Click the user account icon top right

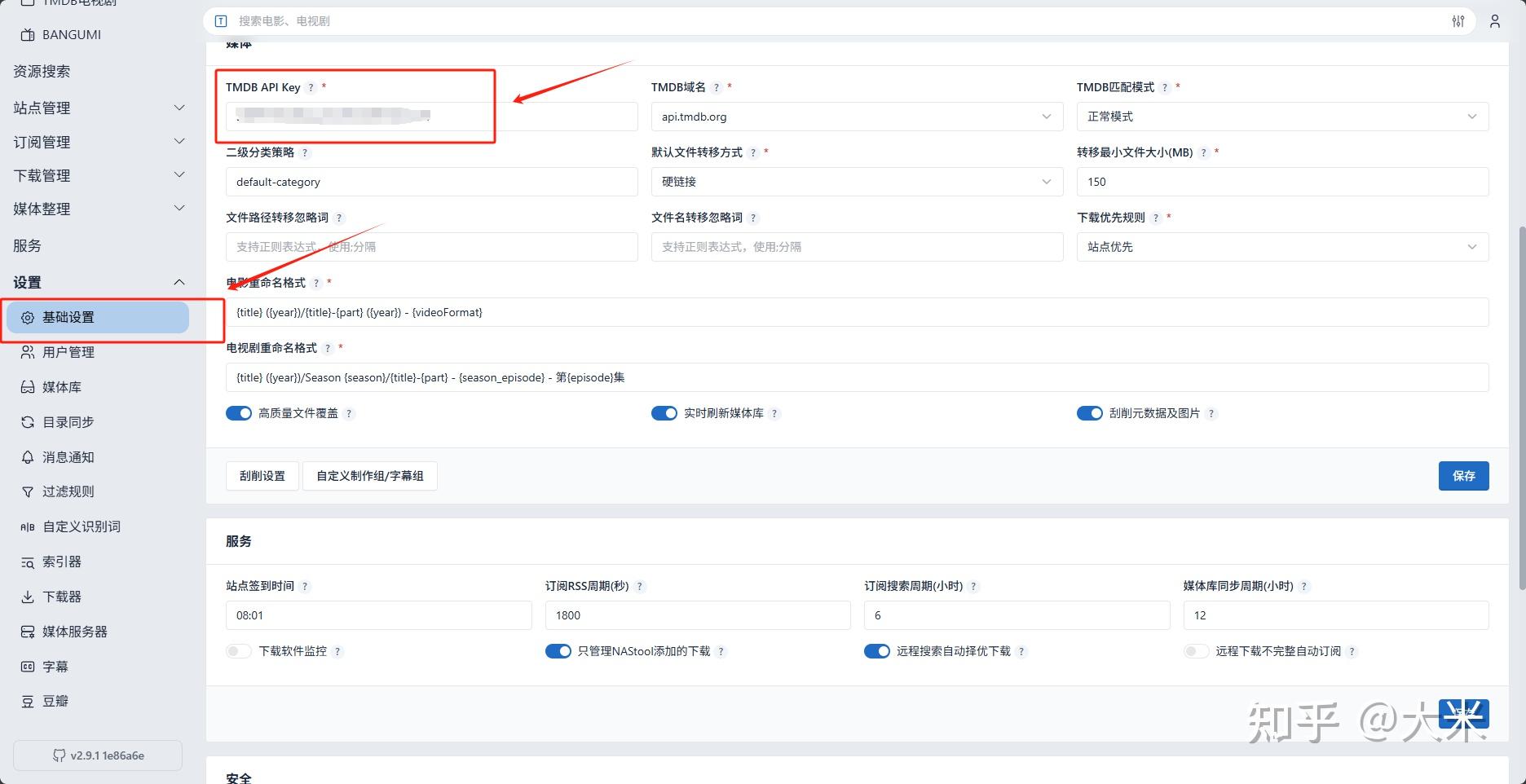(1494, 21)
